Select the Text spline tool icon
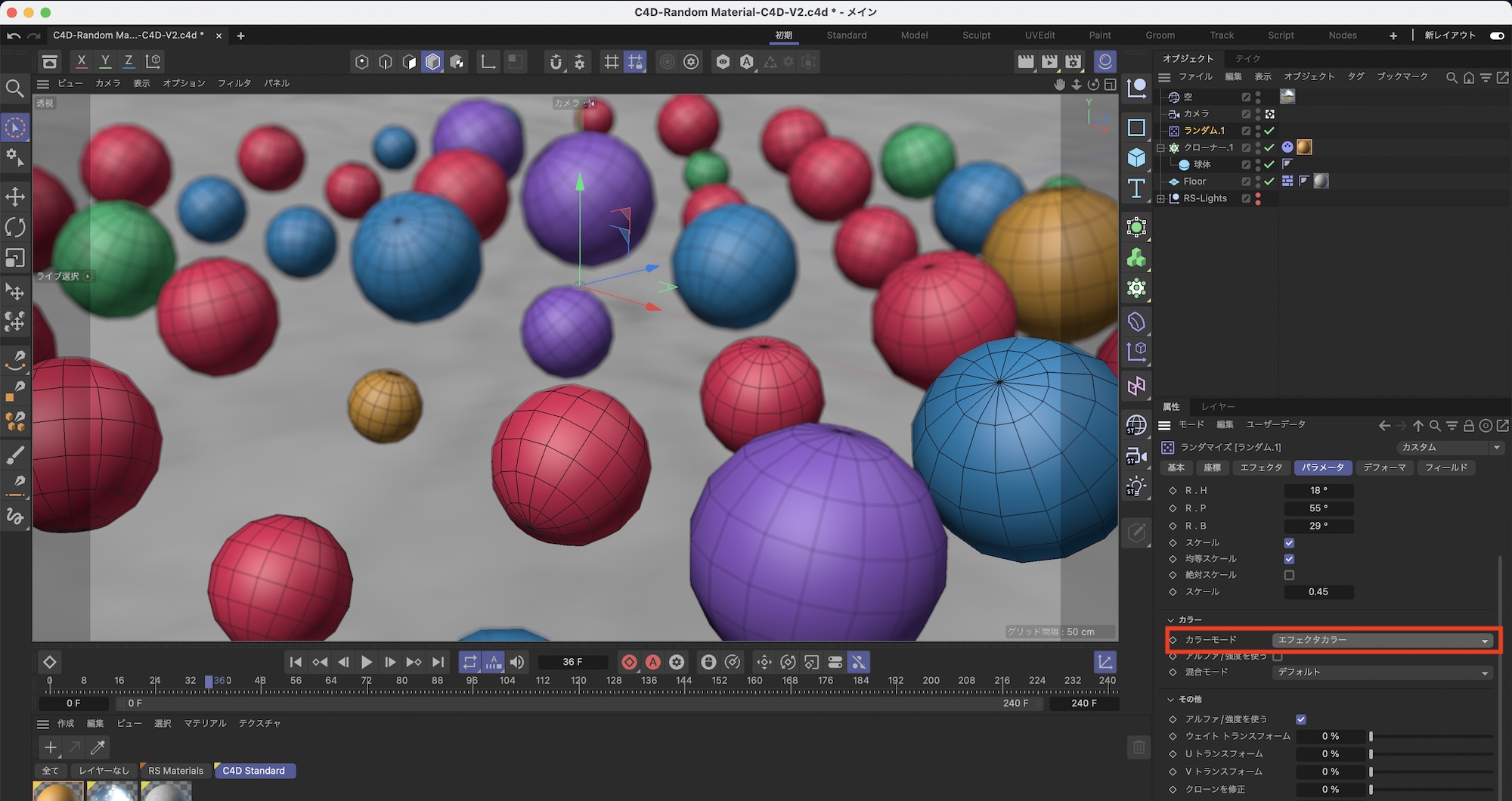The image size is (1512, 801). (1136, 188)
